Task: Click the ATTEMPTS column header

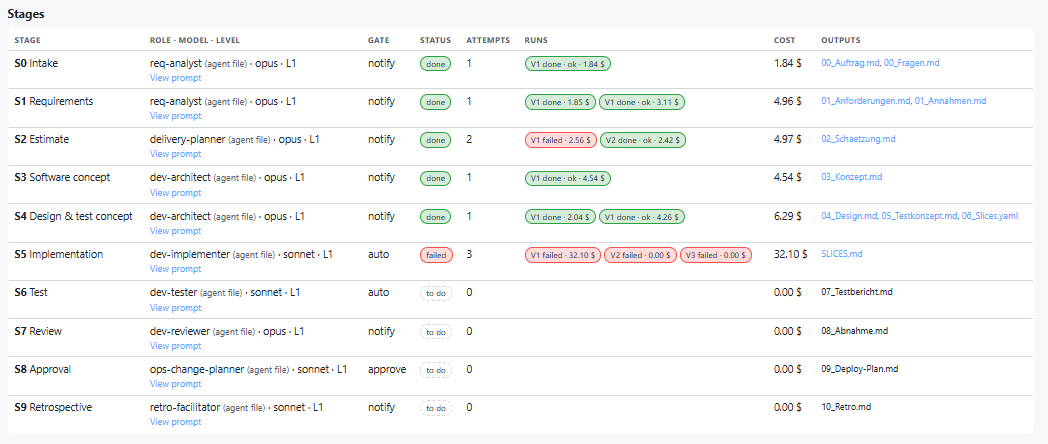Action: tap(489, 40)
